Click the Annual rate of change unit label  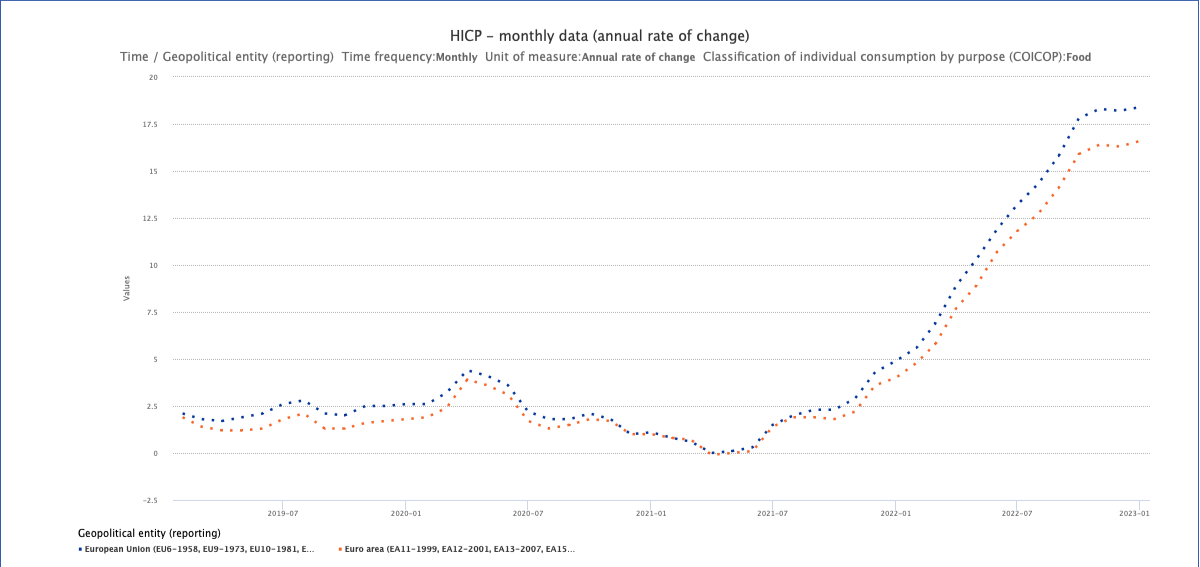point(638,57)
